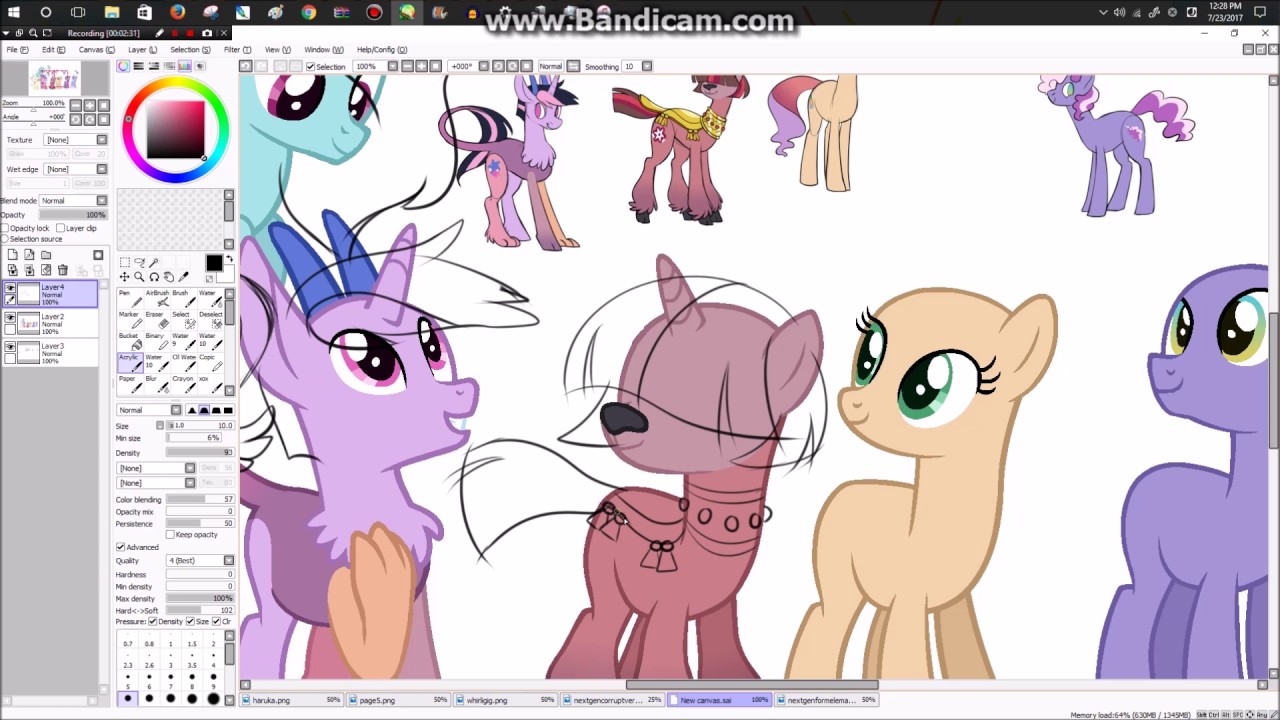Select the Eraser tool

(156, 320)
